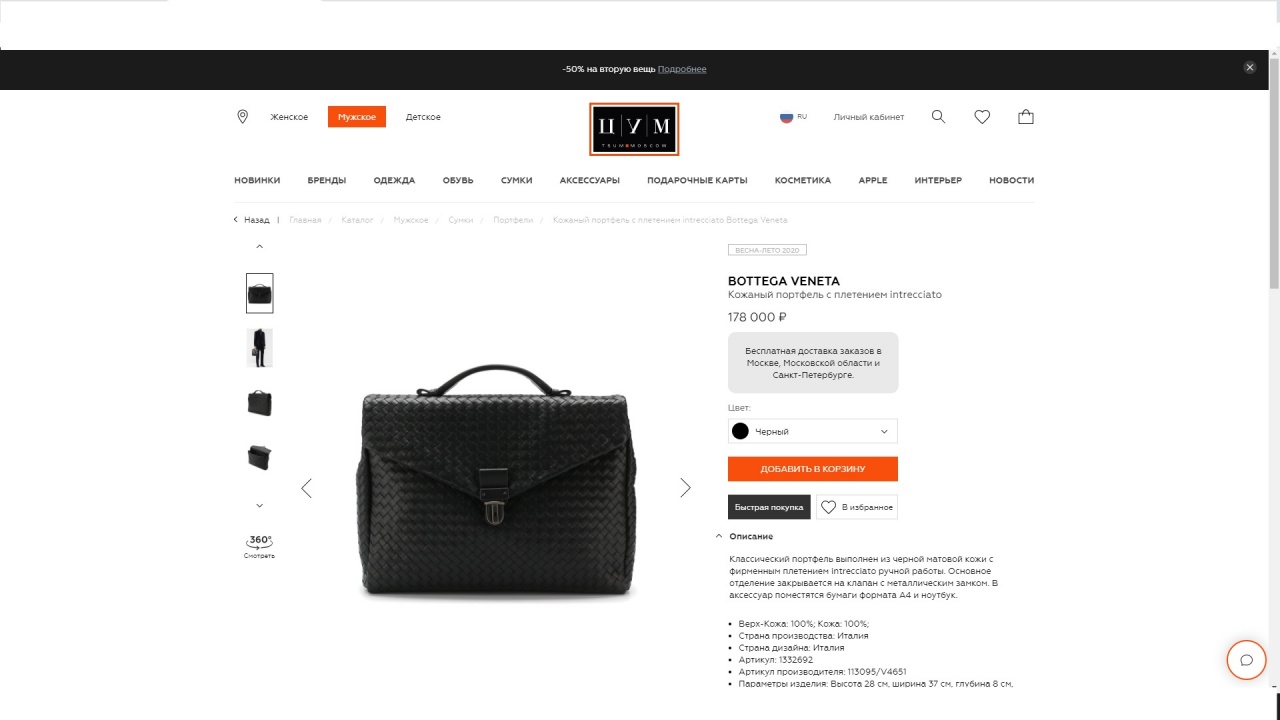Collapse the Описание section
The width and height of the screenshot is (1280, 720).
point(745,536)
